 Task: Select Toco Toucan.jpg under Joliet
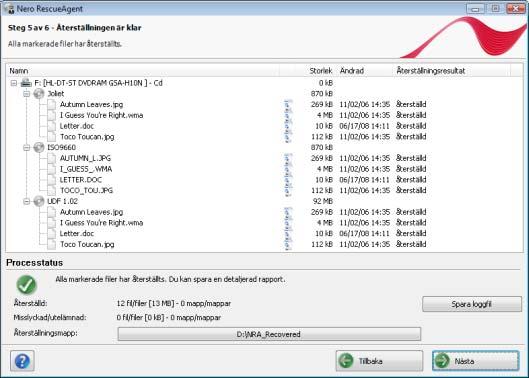[x=87, y=137]
